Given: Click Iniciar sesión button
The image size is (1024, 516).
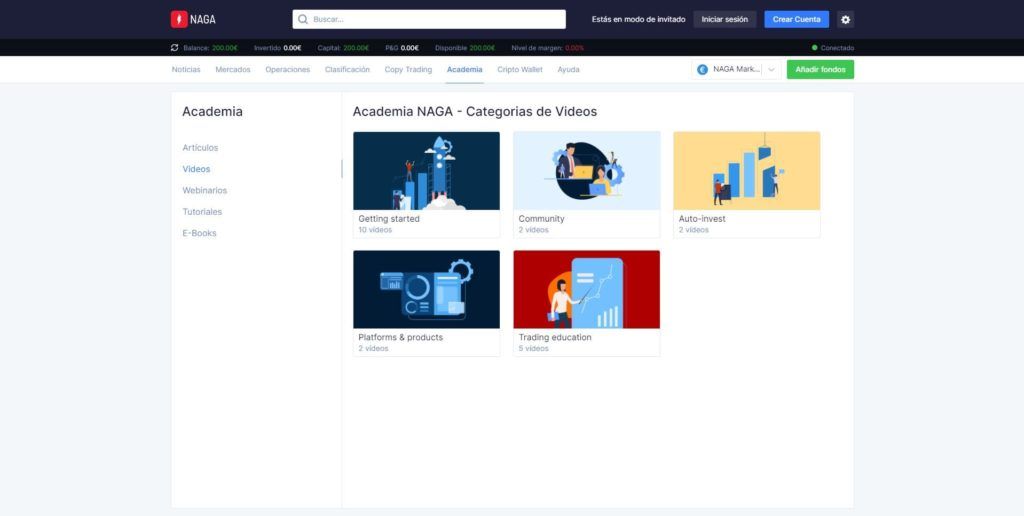Looking at the screenshot, I should (x=725, y=20).
